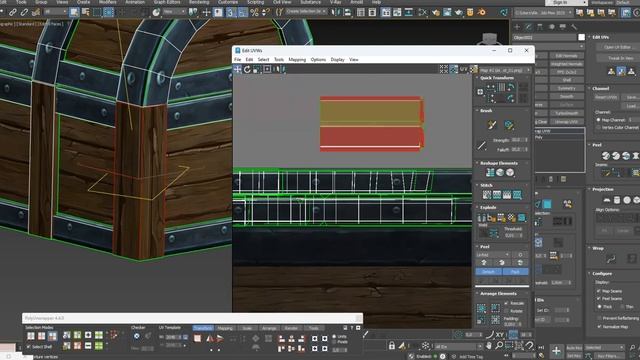Select the Pan hand tool at bottom
This screenshot has width=640, height=360.
pyautogui.click(x=489, y=346)
